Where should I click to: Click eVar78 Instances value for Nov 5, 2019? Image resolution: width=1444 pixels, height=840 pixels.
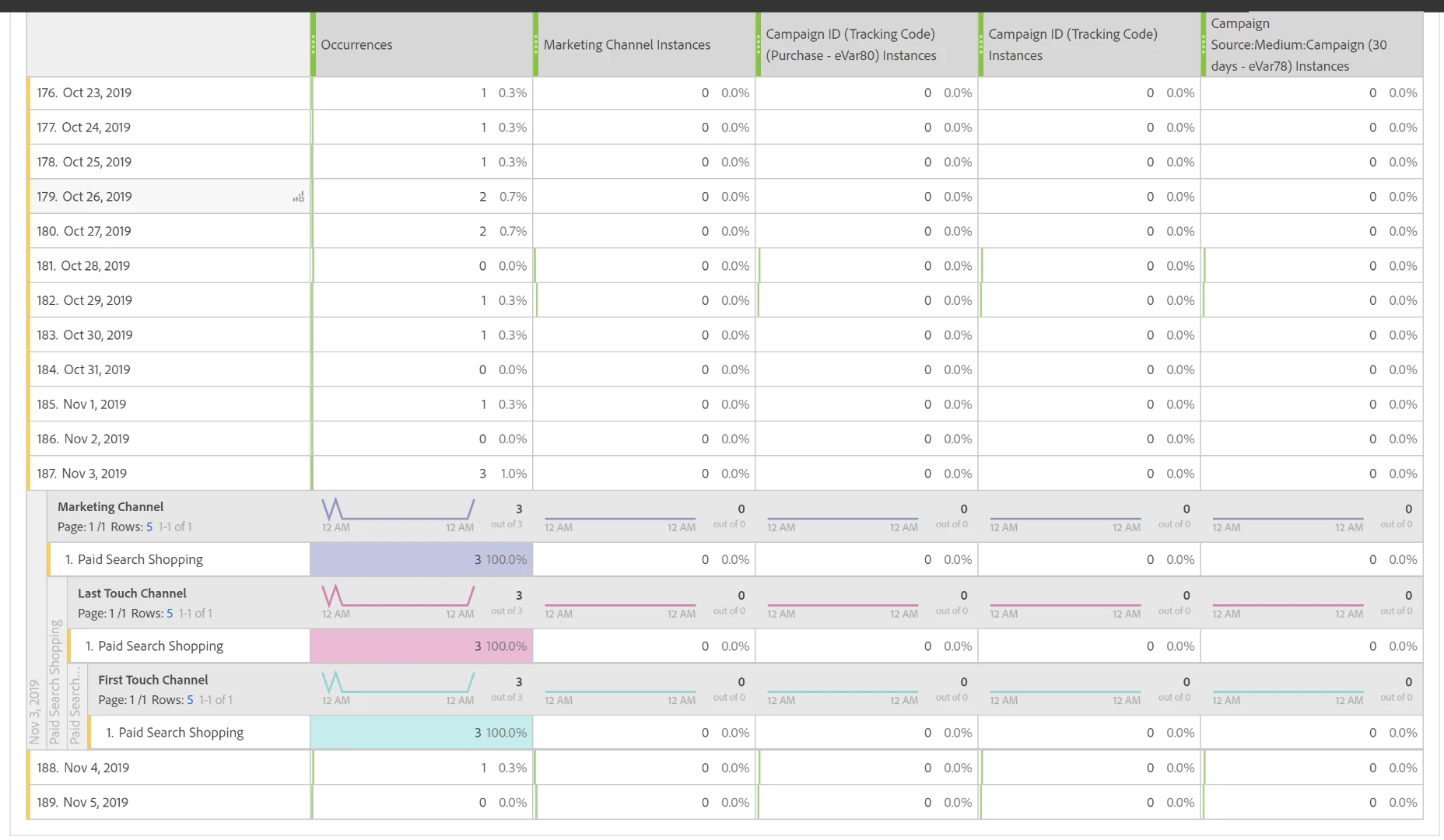pyautogui.click(x=1372, y=803)
